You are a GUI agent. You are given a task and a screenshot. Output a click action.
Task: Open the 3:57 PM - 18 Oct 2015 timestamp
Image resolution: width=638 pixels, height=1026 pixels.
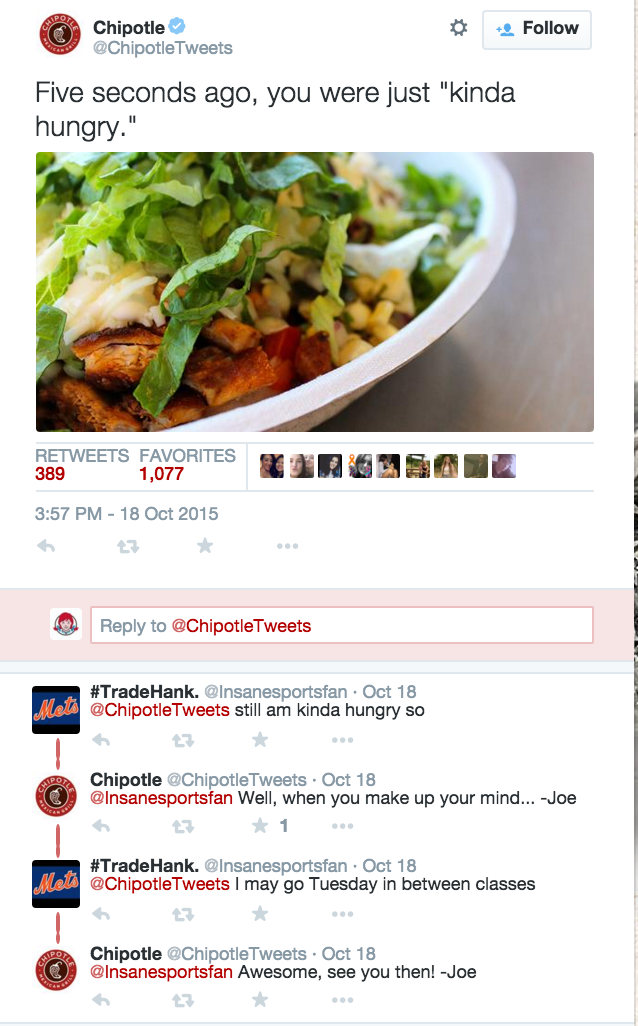pos(126,514)
